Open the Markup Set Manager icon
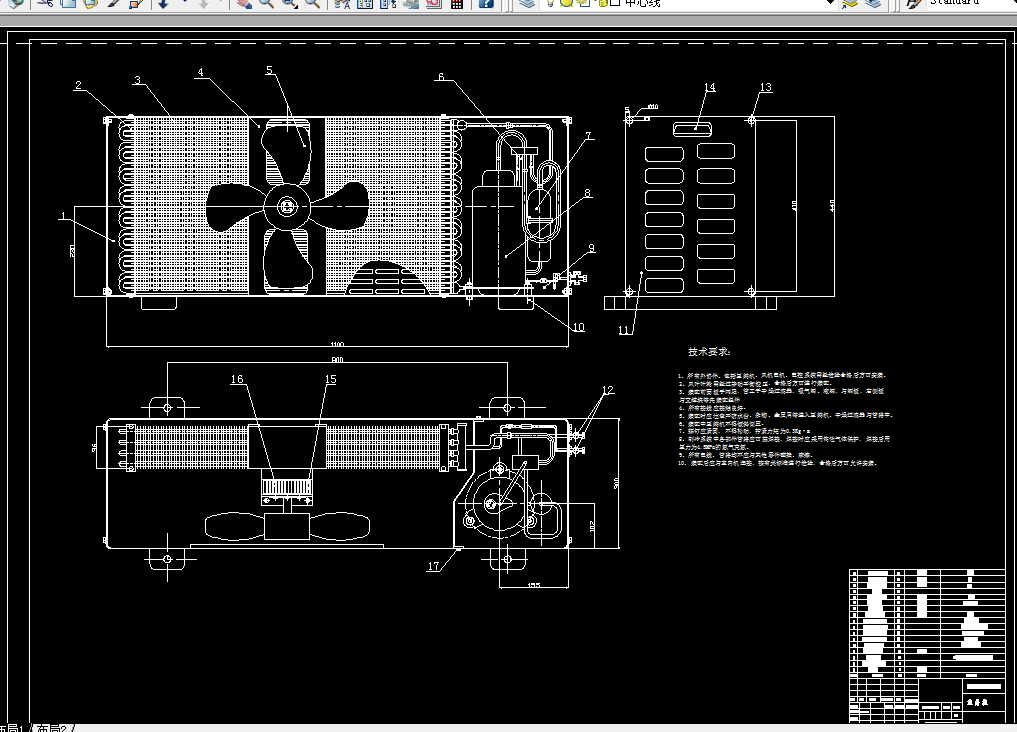 [433, 3]
